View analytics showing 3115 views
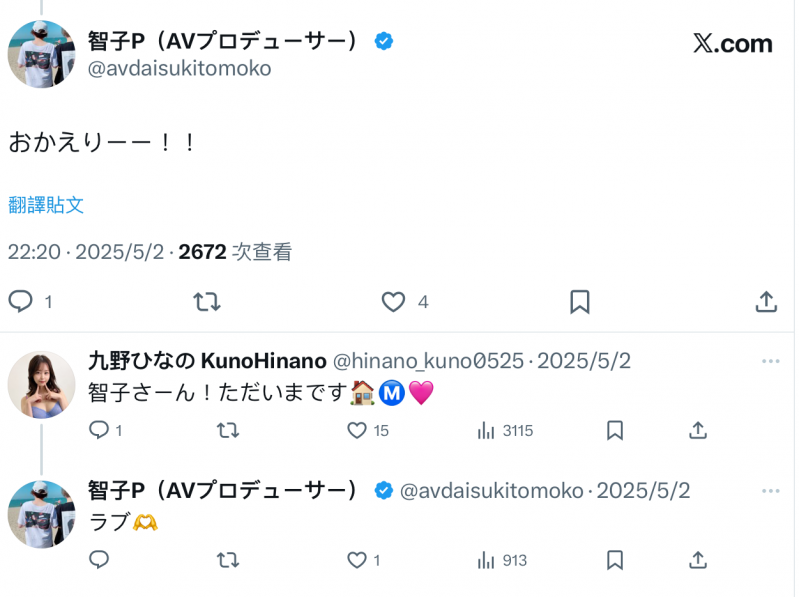The image size is (799, 597). [487, 430]
